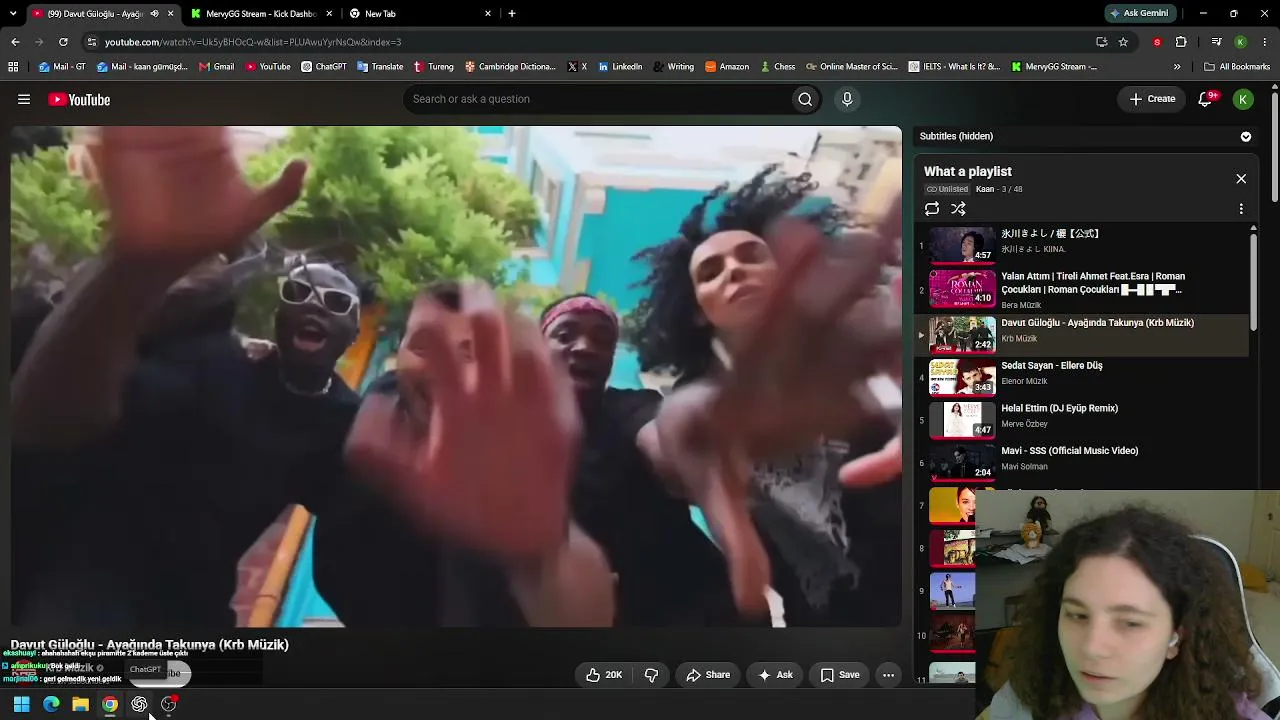Click the playlist panel scrollbar
This screenshot has width=1280, height=720.
(x=1253, y=280)
